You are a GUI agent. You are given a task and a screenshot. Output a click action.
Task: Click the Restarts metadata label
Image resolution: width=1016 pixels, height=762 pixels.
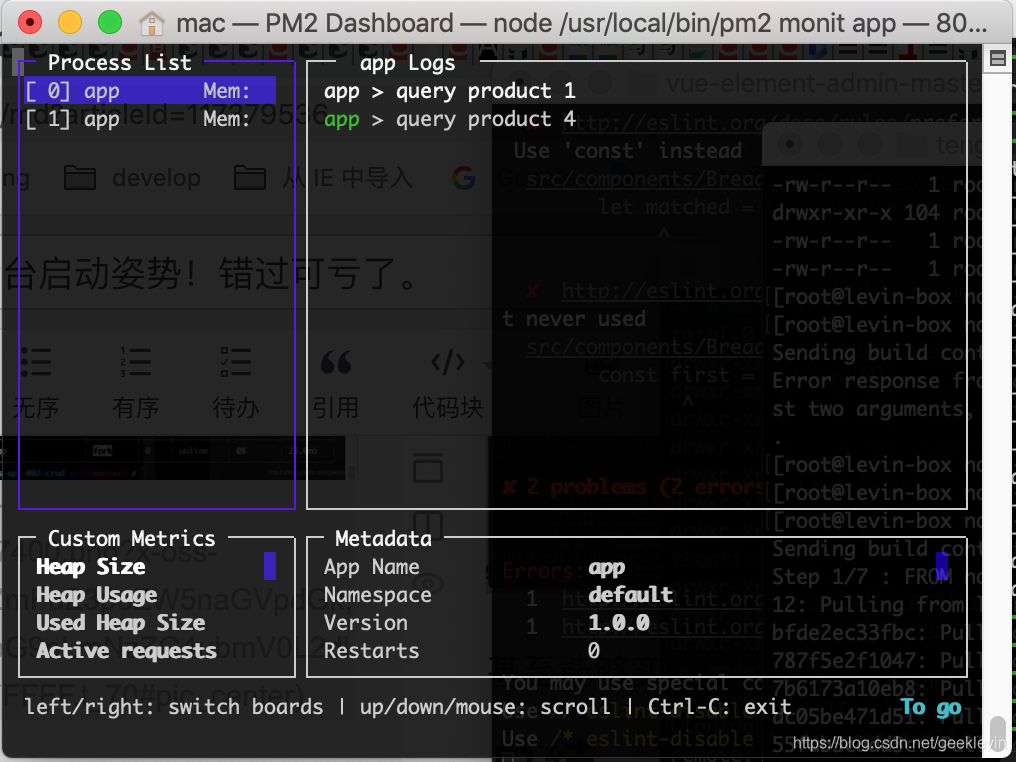click(371, 651)
